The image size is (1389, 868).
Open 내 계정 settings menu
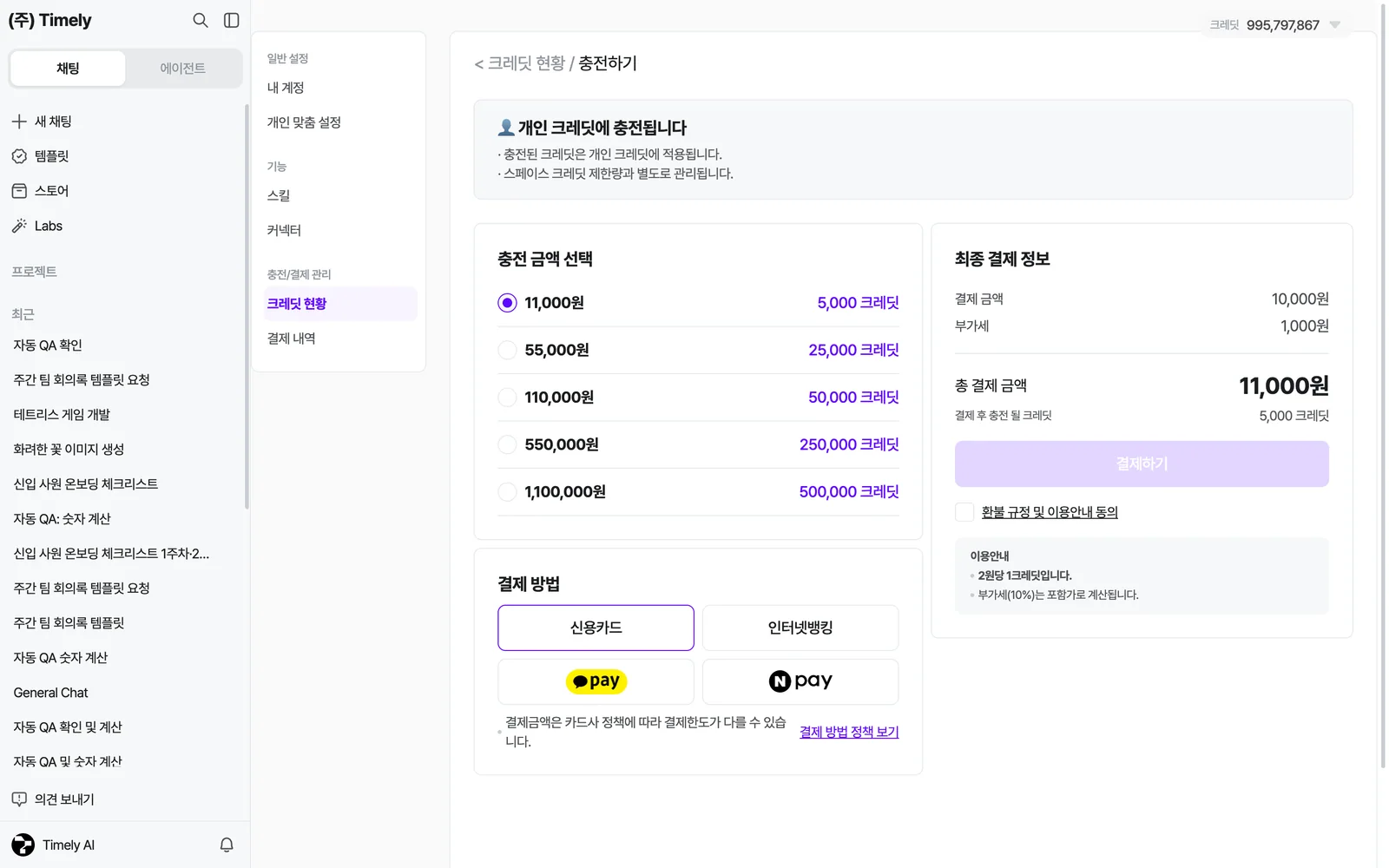[x=339, y=88]
